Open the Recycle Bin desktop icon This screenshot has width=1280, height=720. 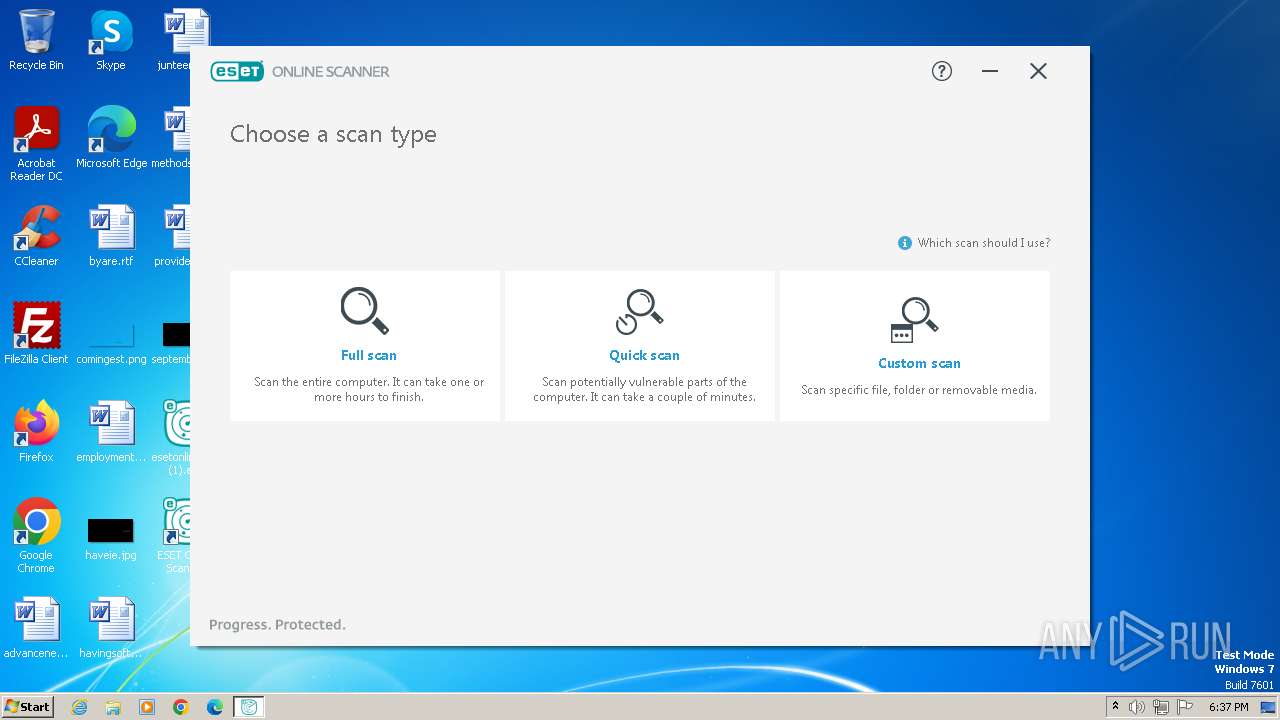pos(36,41)
